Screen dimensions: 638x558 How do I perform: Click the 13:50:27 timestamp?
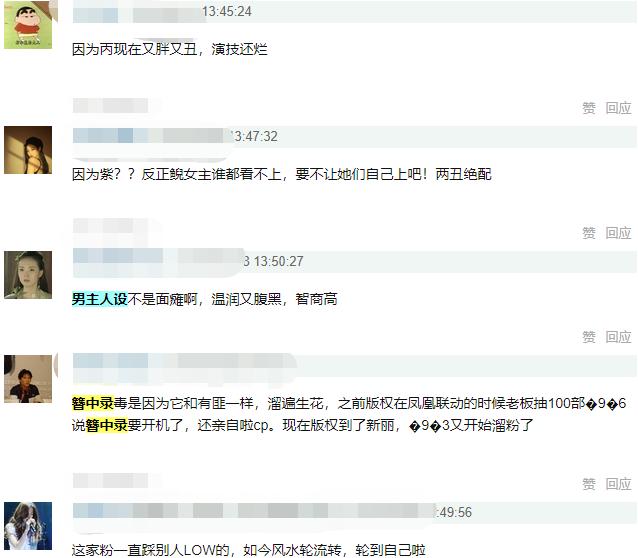[273, 261]
